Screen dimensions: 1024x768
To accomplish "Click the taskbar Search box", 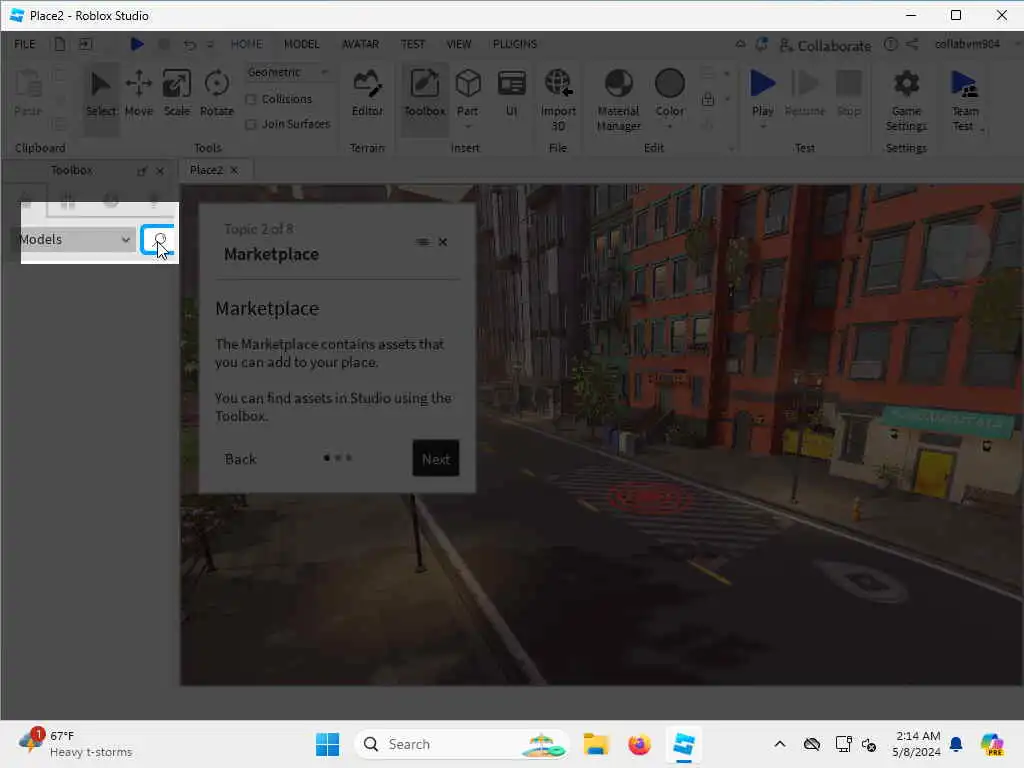I will (462, 744).
